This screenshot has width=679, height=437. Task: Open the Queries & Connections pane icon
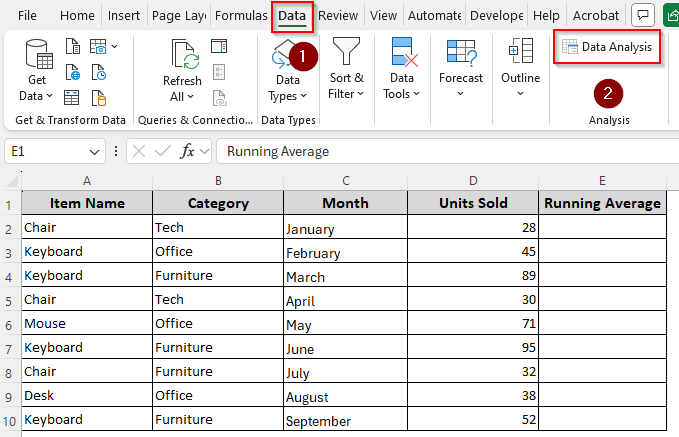[218, 46]
